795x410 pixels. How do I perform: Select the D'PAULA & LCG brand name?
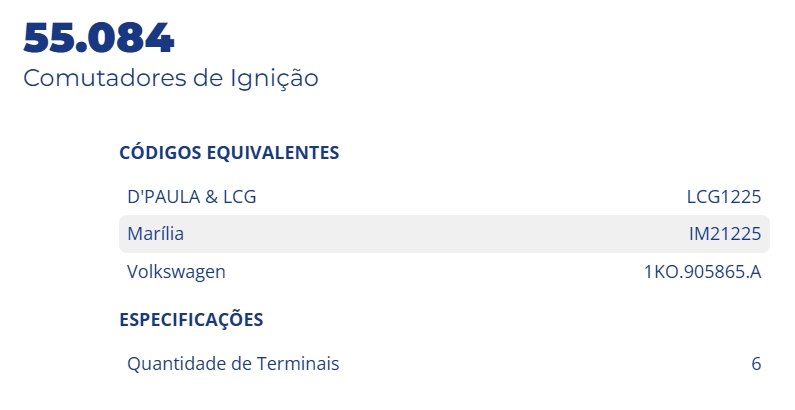click(x=192, y=197)
